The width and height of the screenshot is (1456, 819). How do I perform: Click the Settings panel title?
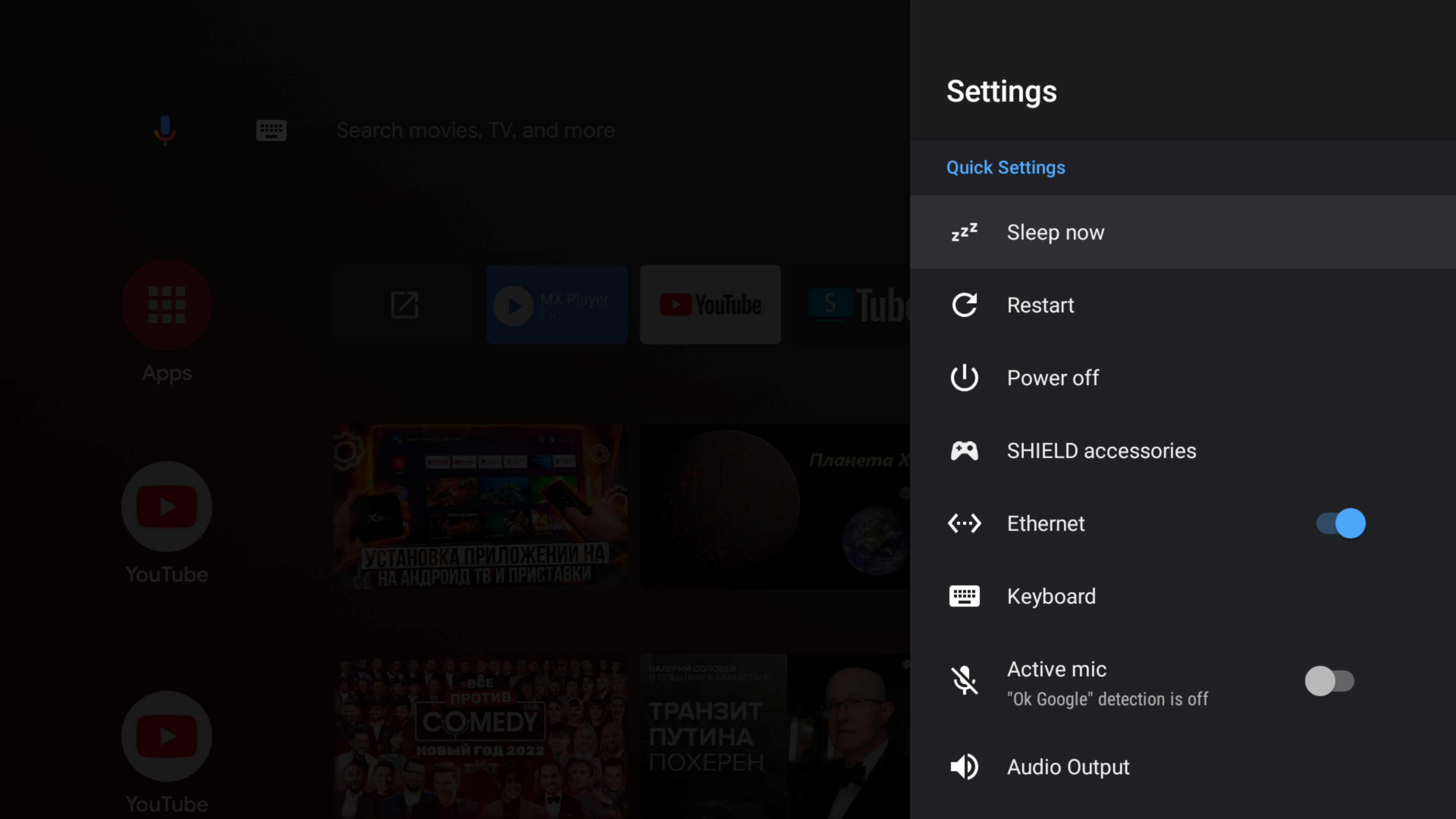click(1001, 91)
